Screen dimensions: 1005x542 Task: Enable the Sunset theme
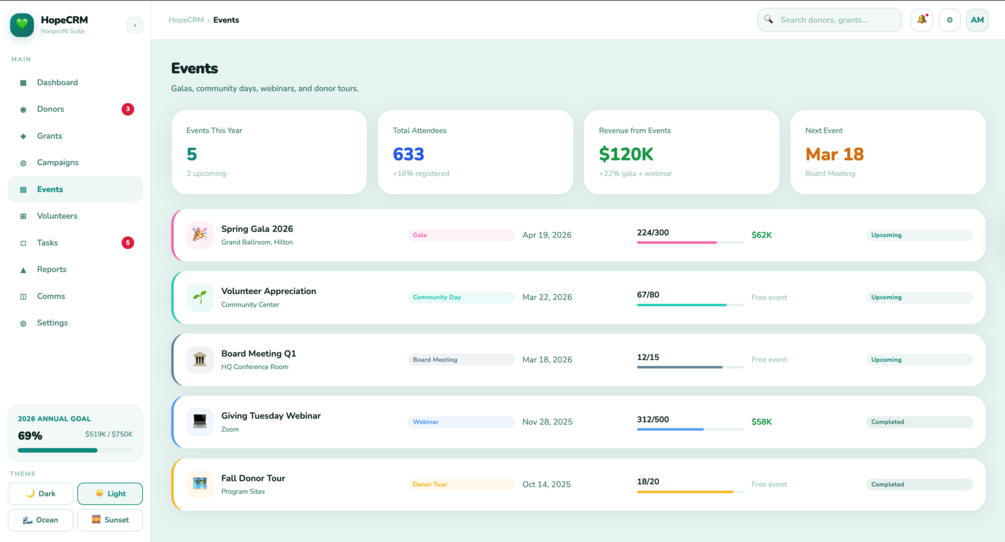coord(110,520)
